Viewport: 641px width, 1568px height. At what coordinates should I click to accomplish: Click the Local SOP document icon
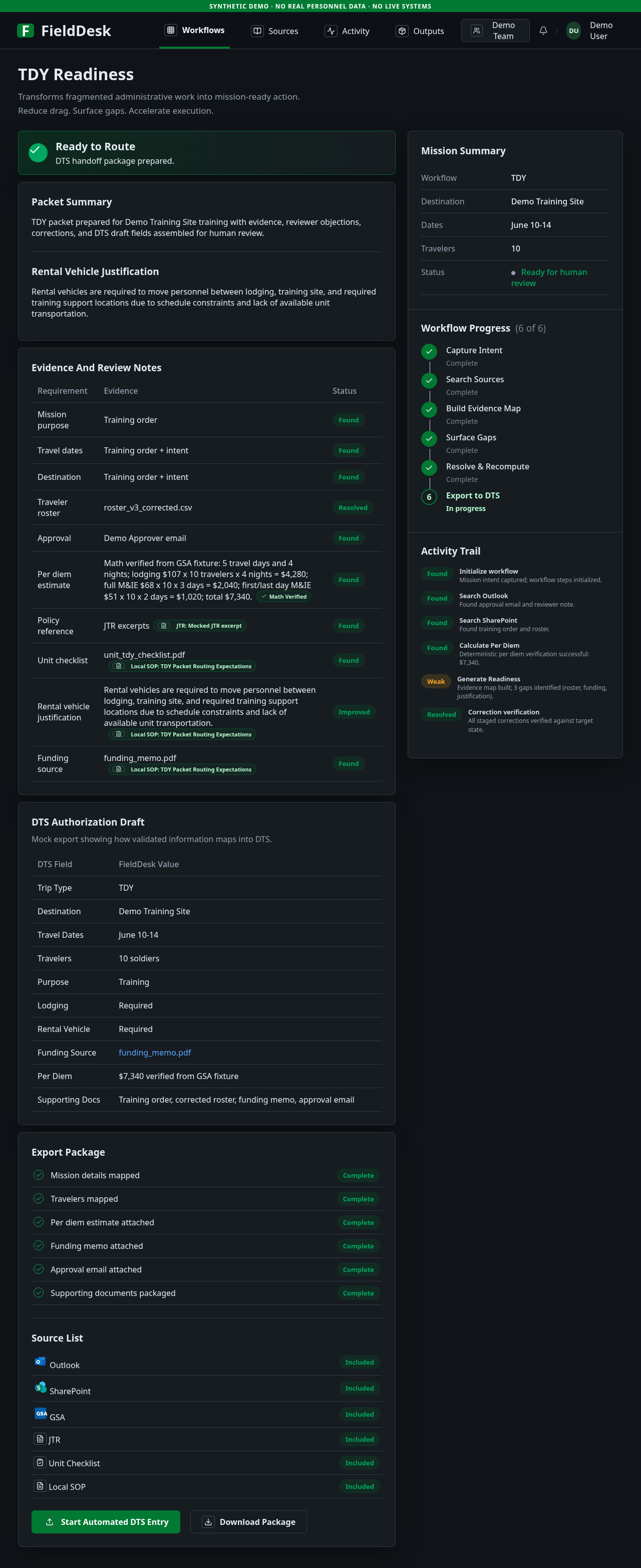point(40,1486)
